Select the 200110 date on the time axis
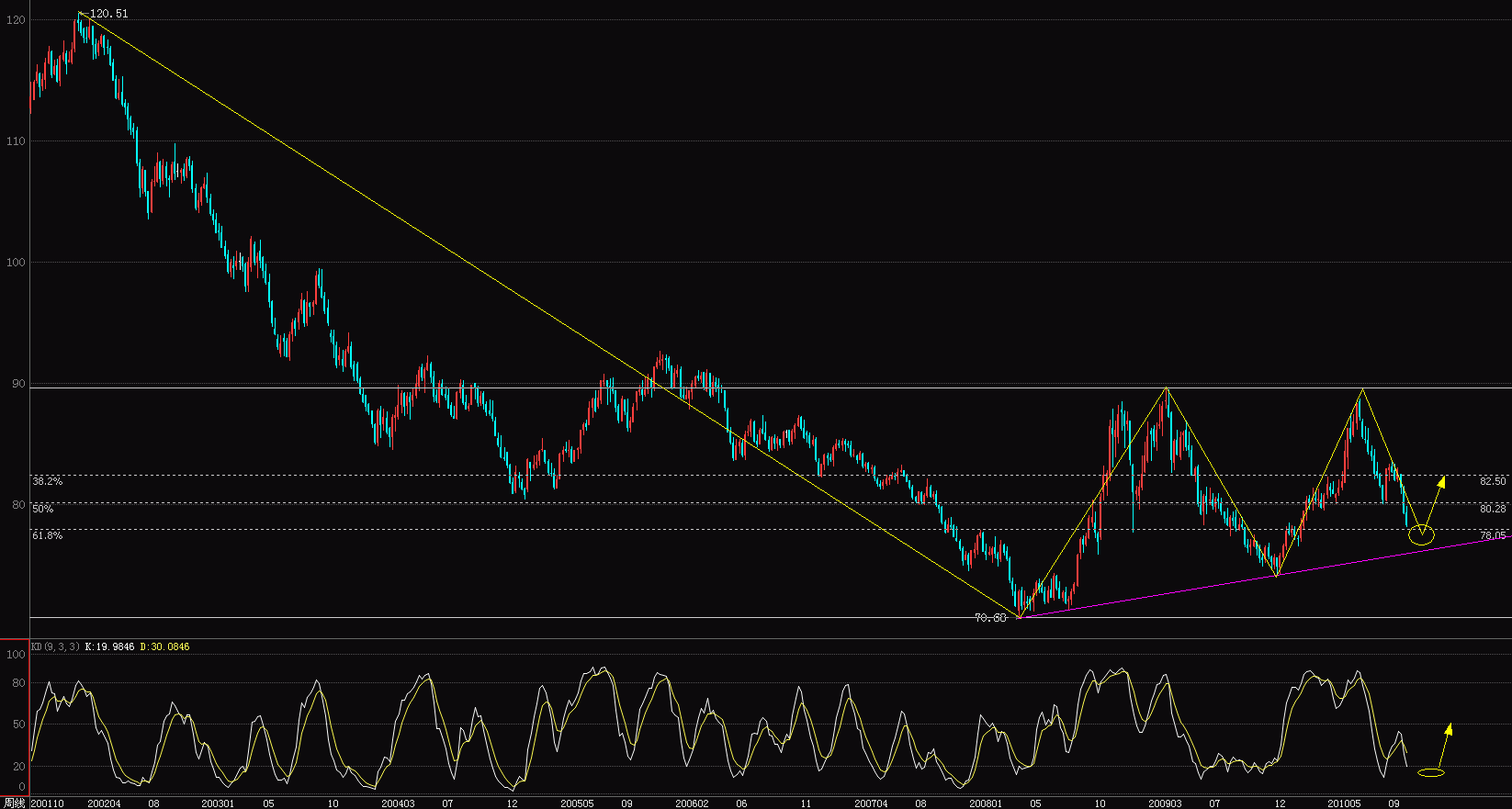1512x809 pixels. (x=47, y=803)
